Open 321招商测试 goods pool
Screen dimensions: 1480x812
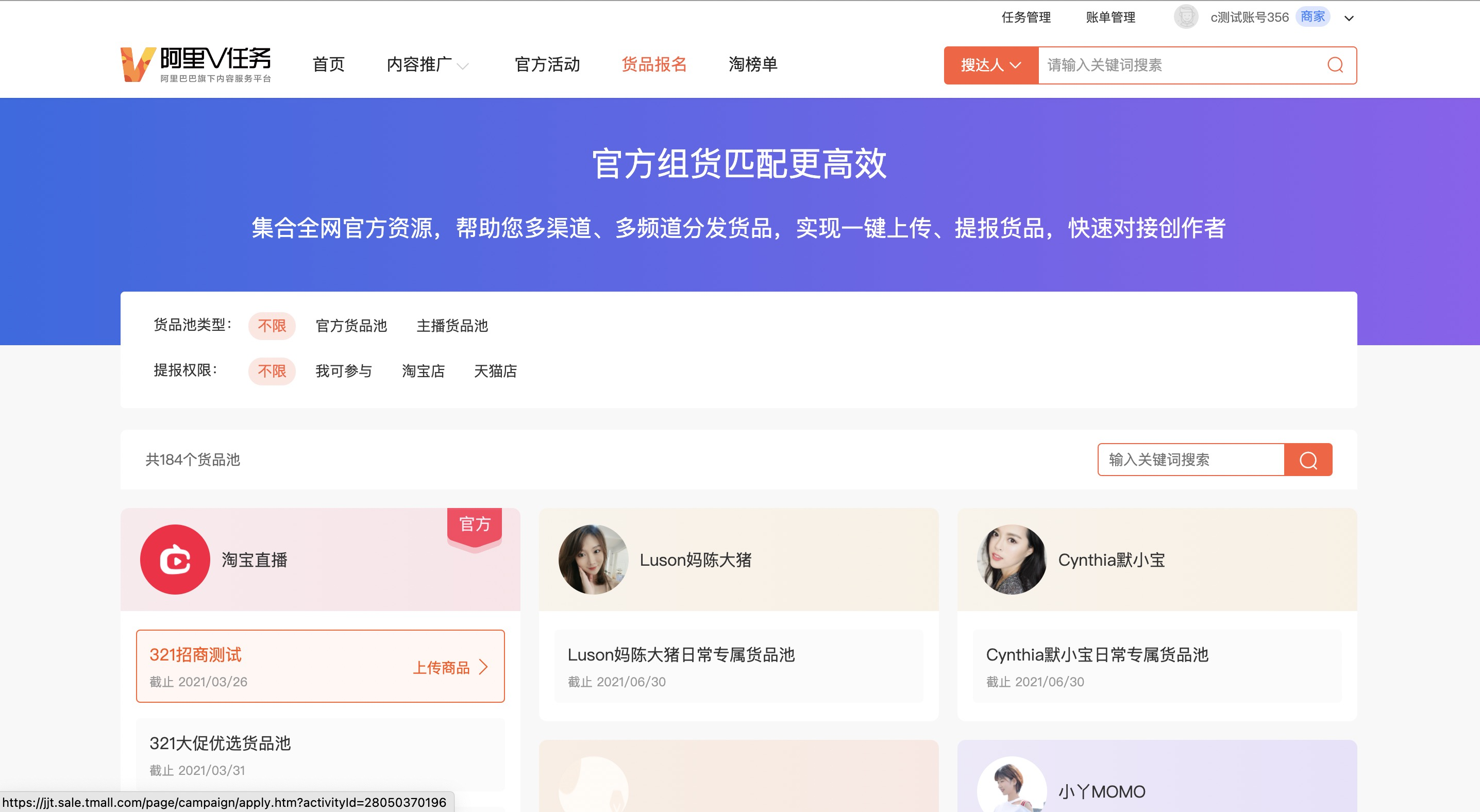click(x=320, y=666)
